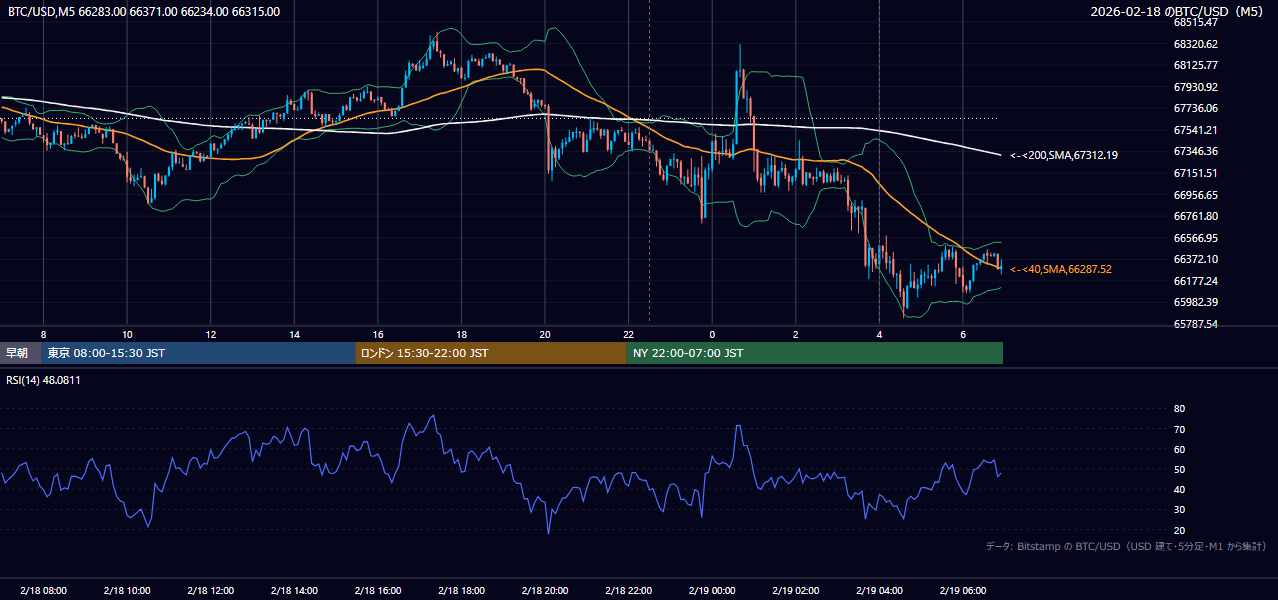The image size is (1278, 600).
Task: Click RSI axis level 40
Action: (x=1179, y=489)
